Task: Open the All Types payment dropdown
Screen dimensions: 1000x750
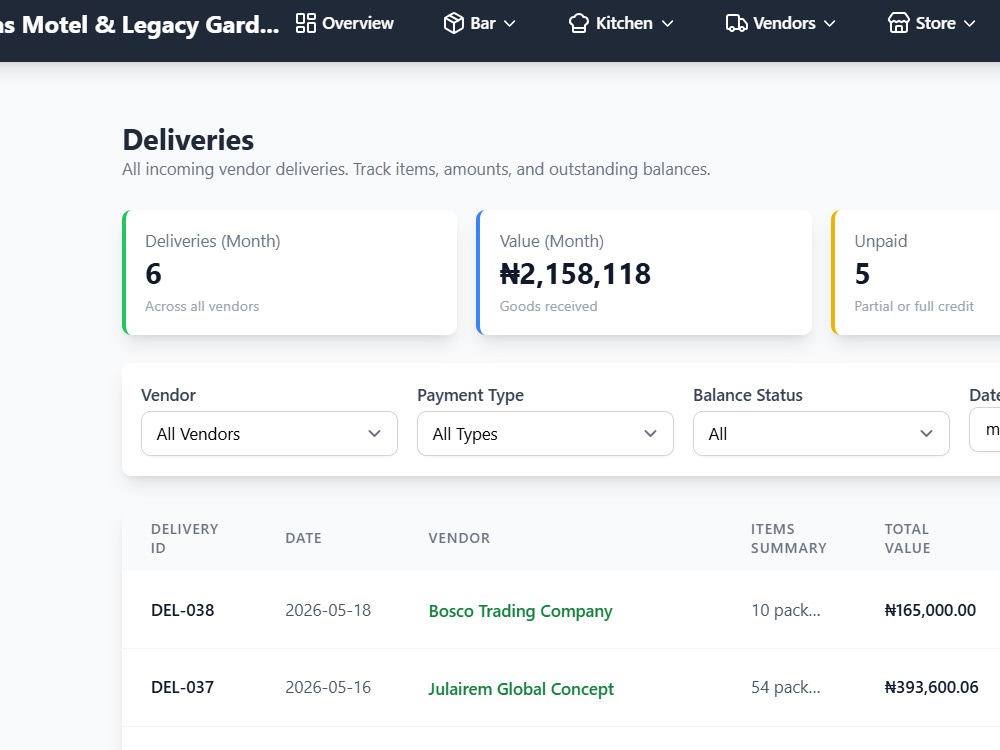Action: 545,434
